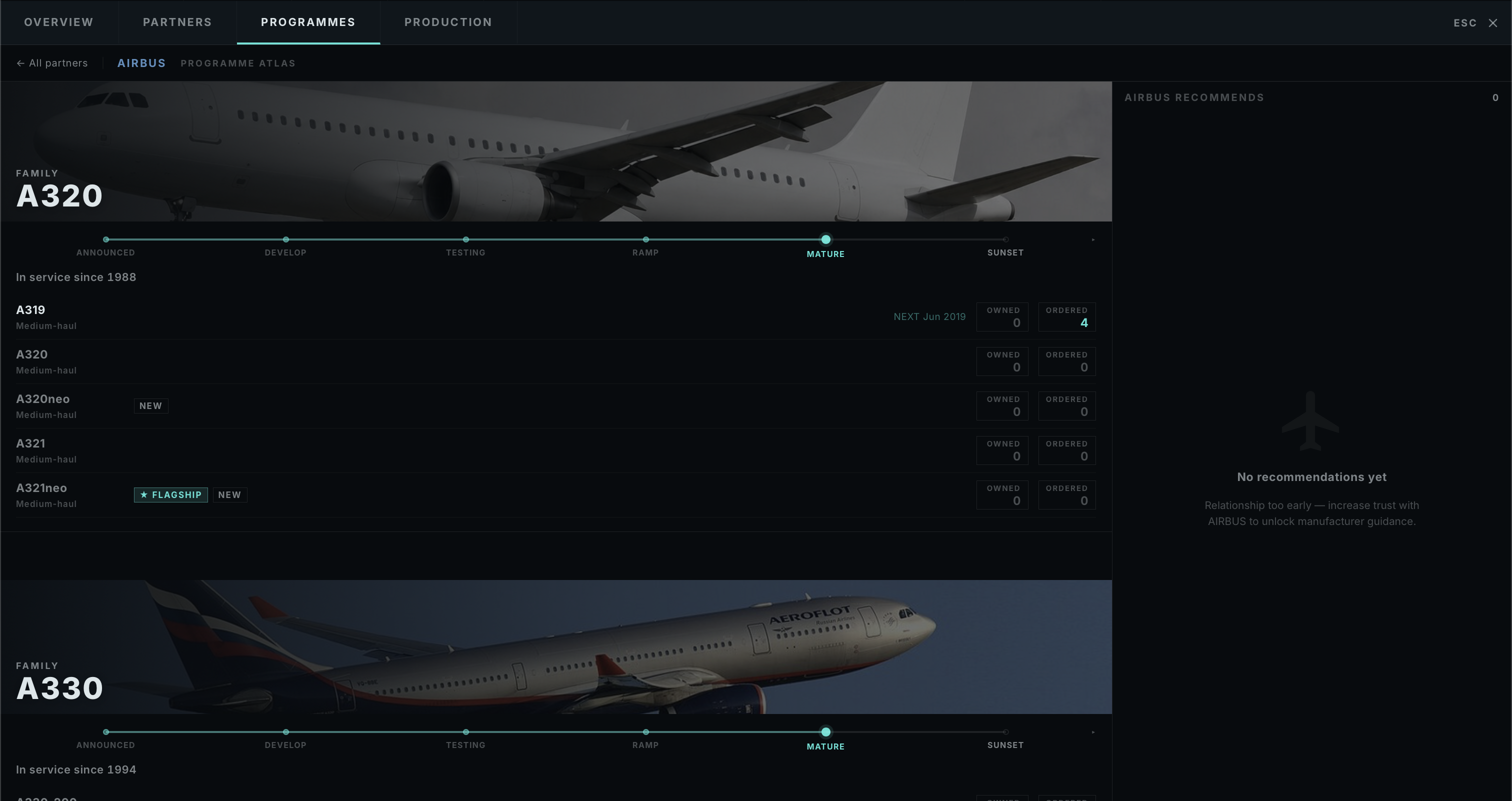1512x801 pixels.
Task: Click the AIRBUS breadcrumb label
Action: 141,63
